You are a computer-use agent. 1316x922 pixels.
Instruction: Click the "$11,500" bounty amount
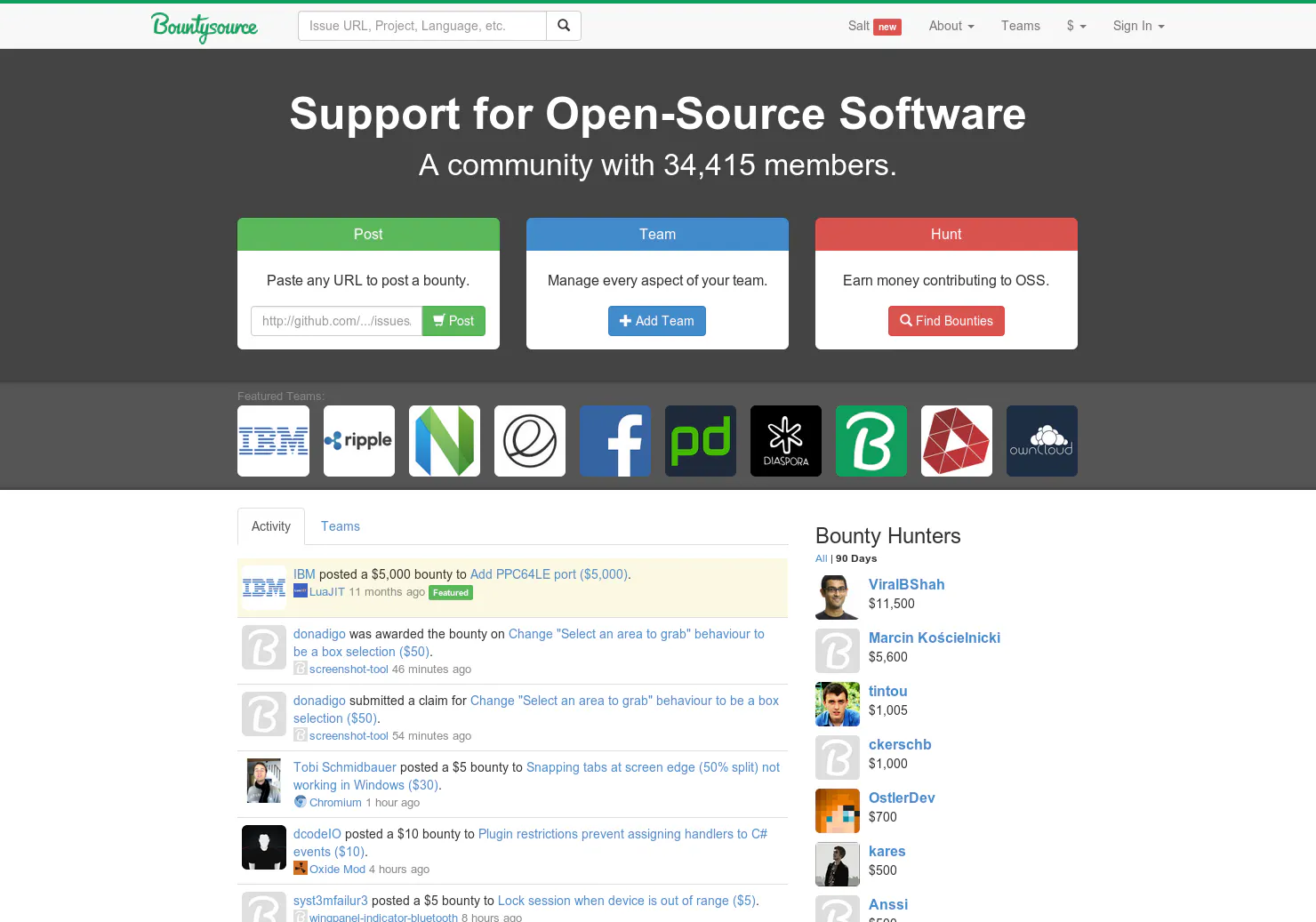(891, 604)
